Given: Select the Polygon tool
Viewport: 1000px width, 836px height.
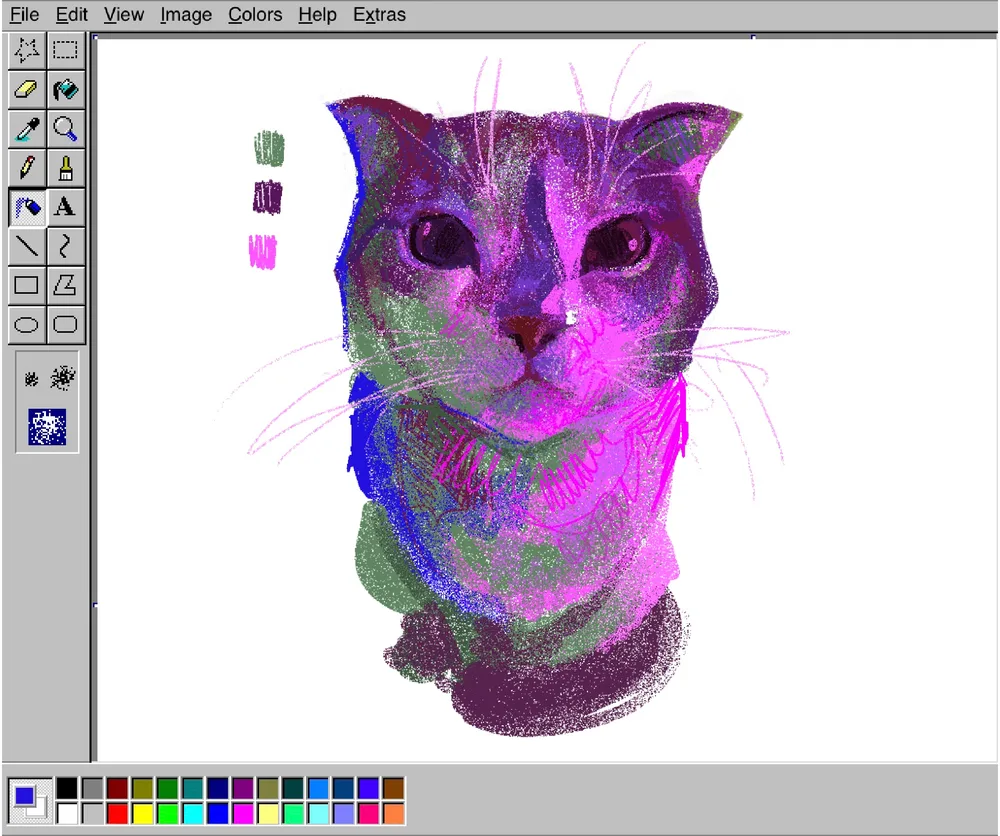Looking at the screenshot, I should [65, 286].
